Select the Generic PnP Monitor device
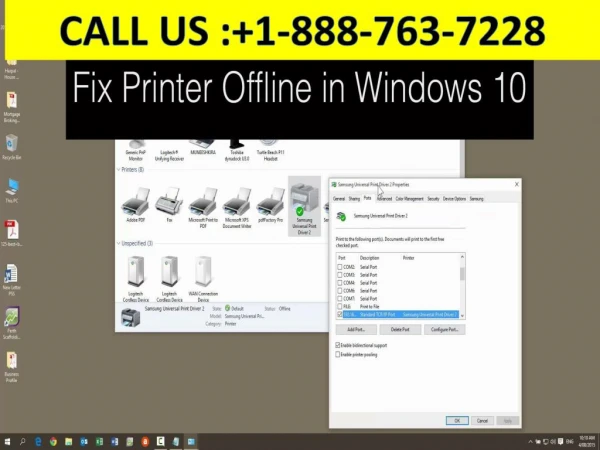Screen dimensions: 600x450 coord(135,151)
